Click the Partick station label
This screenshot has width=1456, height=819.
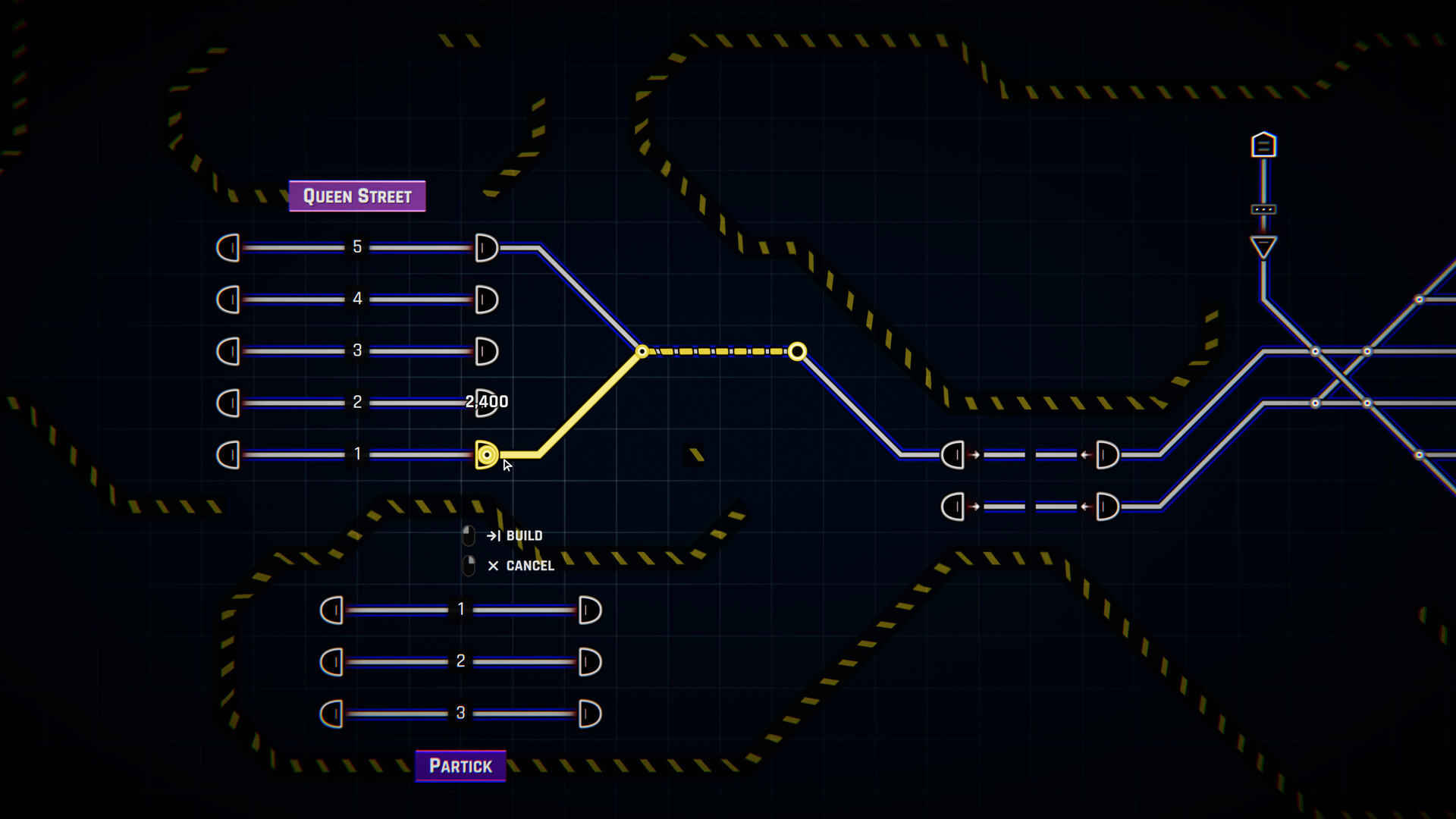(x=459, y=765)
